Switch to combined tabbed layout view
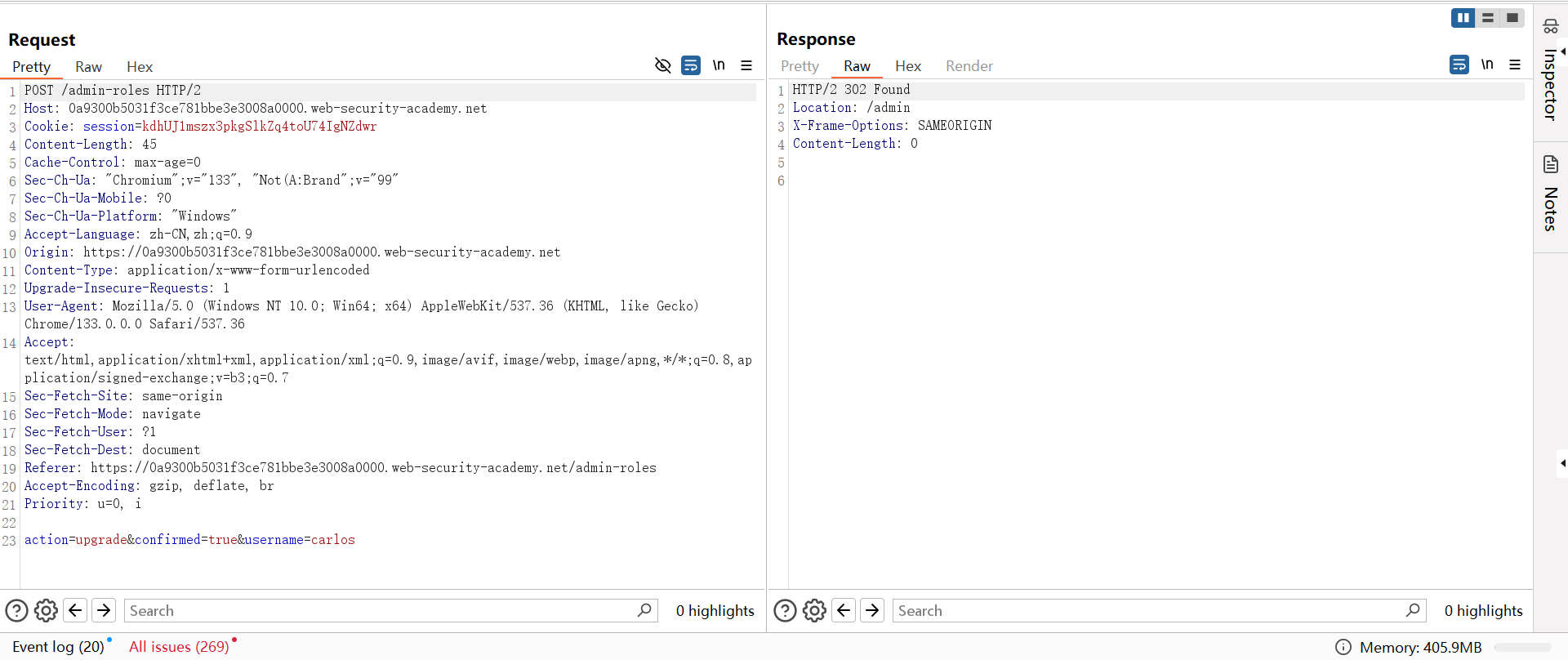This screenshot has width=1568, height=660. pos(1512,18)
